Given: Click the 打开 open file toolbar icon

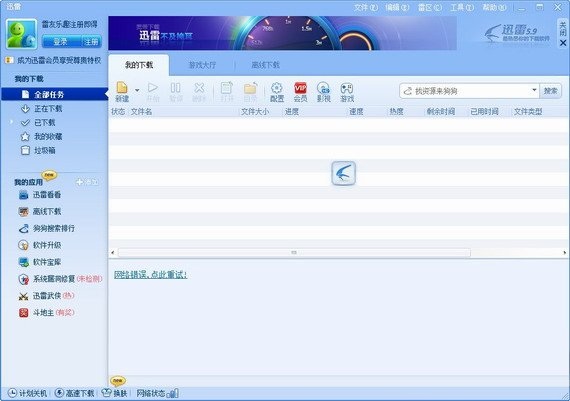Looking at the screenshot, I should point(226,92).
